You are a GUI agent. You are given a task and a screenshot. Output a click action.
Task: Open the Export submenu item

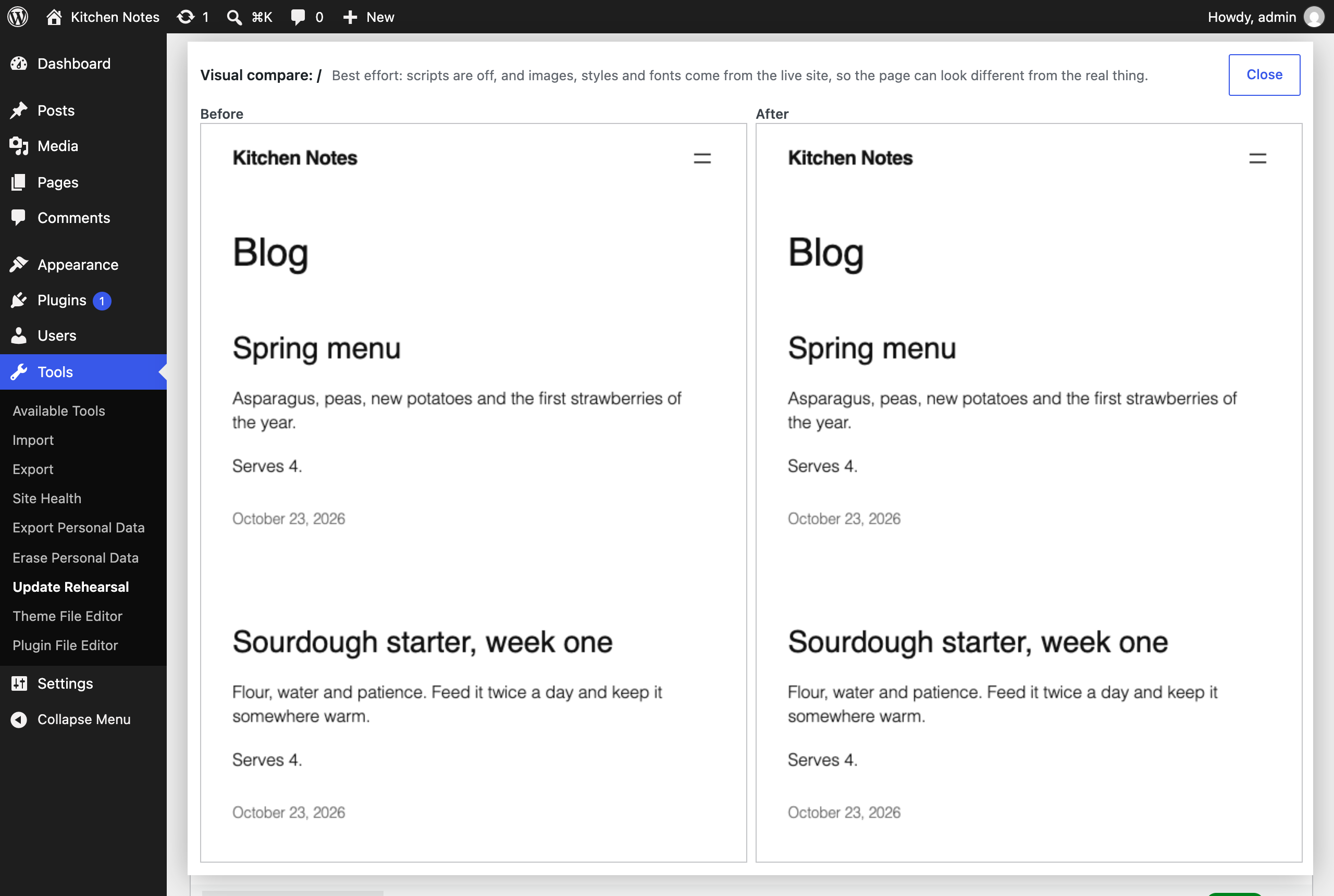tap(33, 469)
